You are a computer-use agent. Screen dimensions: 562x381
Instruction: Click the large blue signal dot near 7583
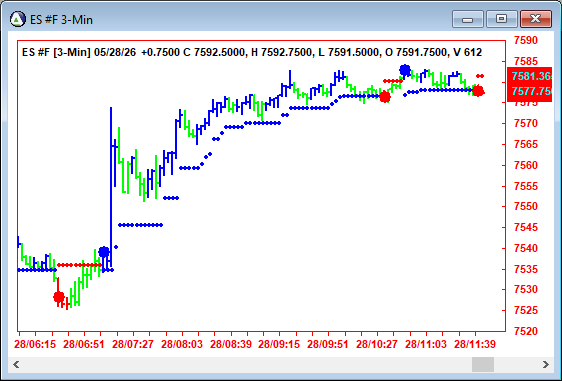coord(405,70)
